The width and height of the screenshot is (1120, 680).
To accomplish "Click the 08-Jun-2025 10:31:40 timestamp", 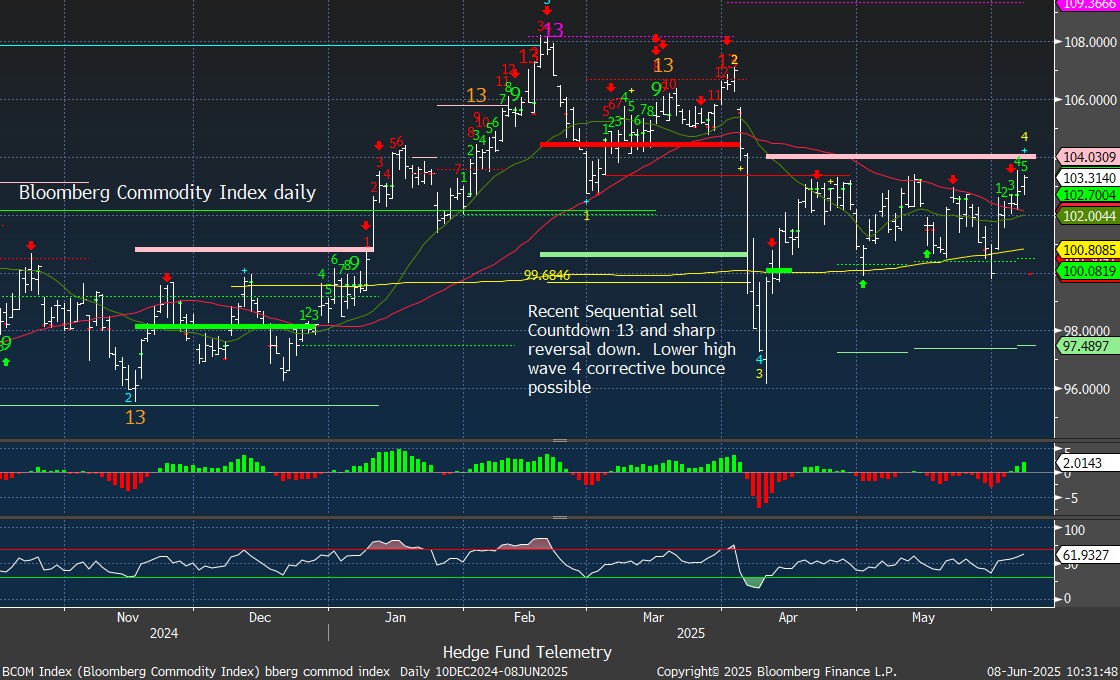I will 1053,672.
